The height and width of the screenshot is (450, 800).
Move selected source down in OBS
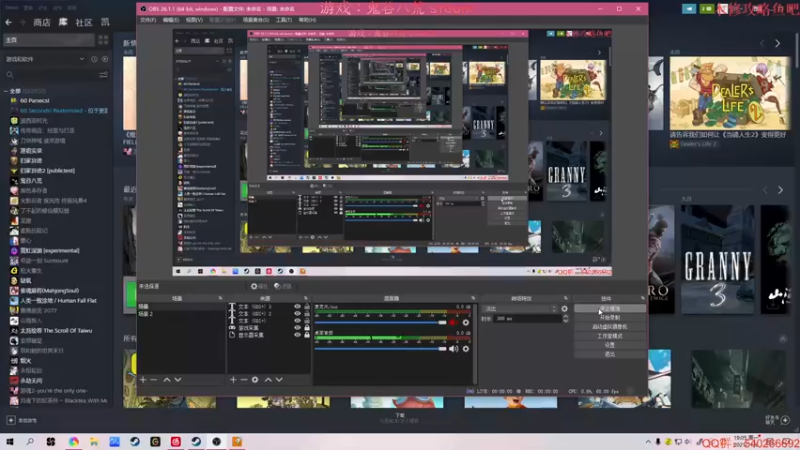tap(279, 380)
